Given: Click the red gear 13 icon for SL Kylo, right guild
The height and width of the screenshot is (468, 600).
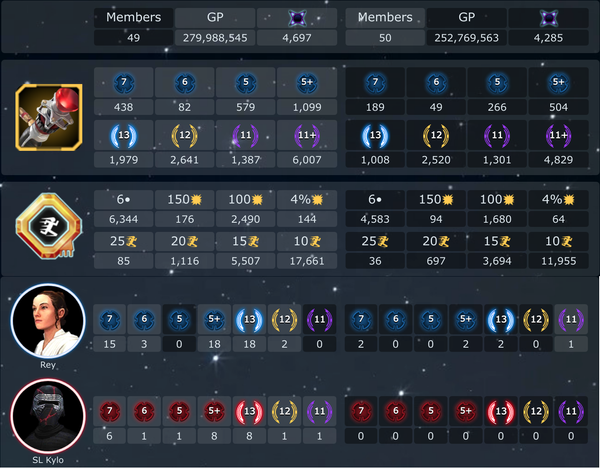Looking at the screenshot, I should [x=501, y=411].
